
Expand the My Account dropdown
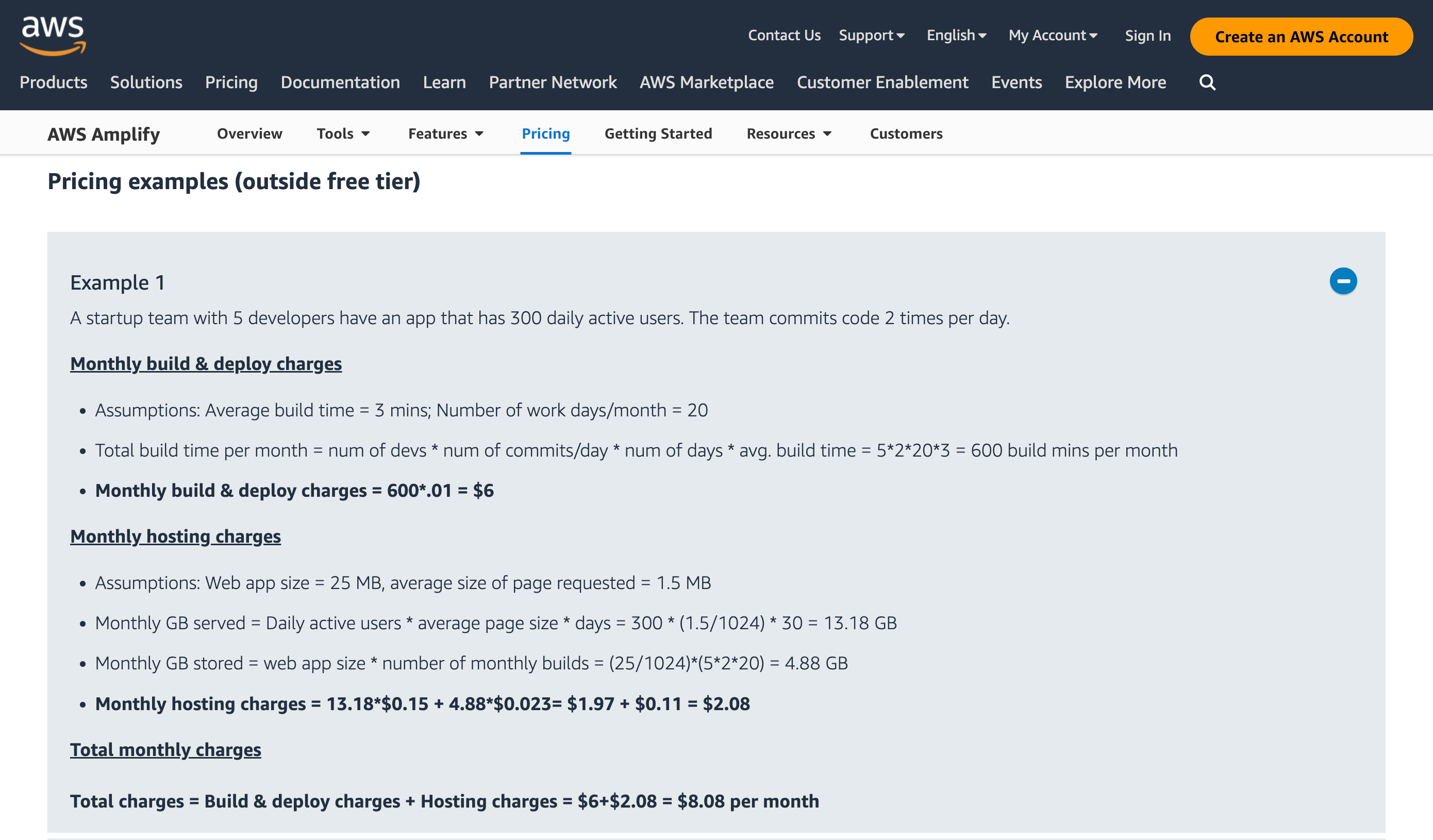[x=1053, y=35]
